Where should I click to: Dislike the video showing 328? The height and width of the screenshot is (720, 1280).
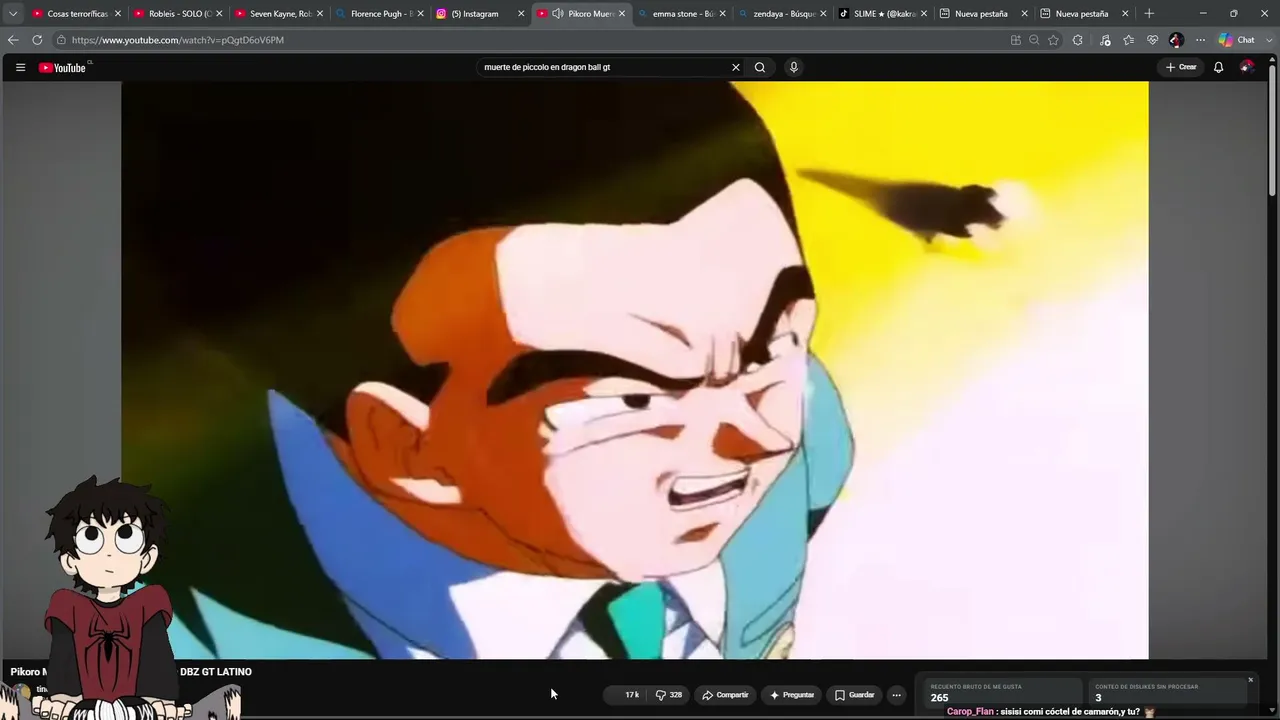point(669,695)
